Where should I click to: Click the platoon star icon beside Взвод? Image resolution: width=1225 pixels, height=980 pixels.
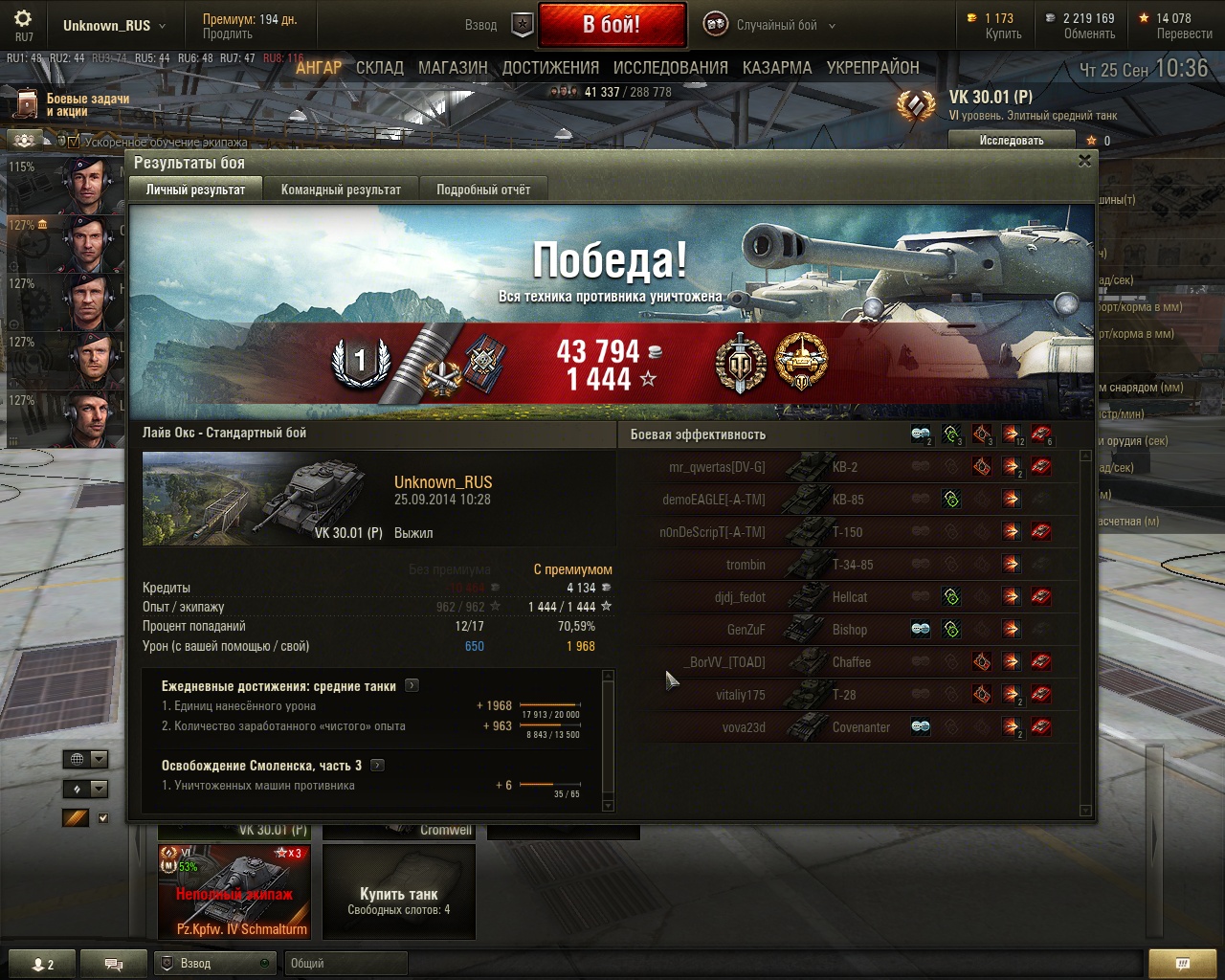pyautogui.click(x=522, y=25)
